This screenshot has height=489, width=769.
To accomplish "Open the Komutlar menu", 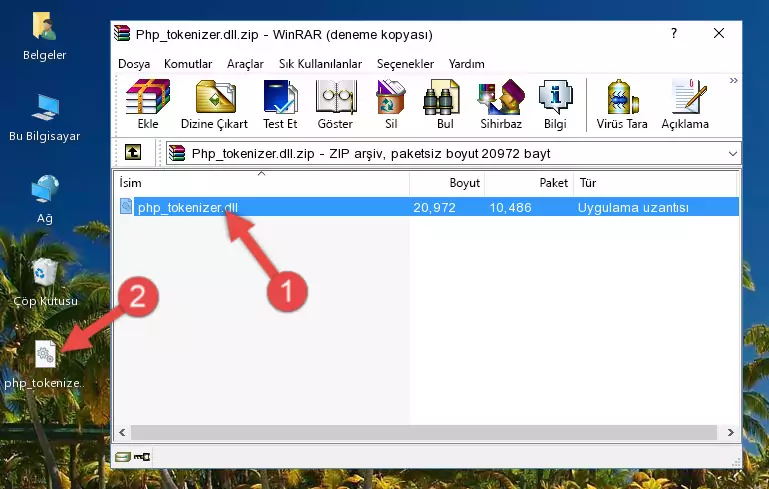I will (188, 64).
